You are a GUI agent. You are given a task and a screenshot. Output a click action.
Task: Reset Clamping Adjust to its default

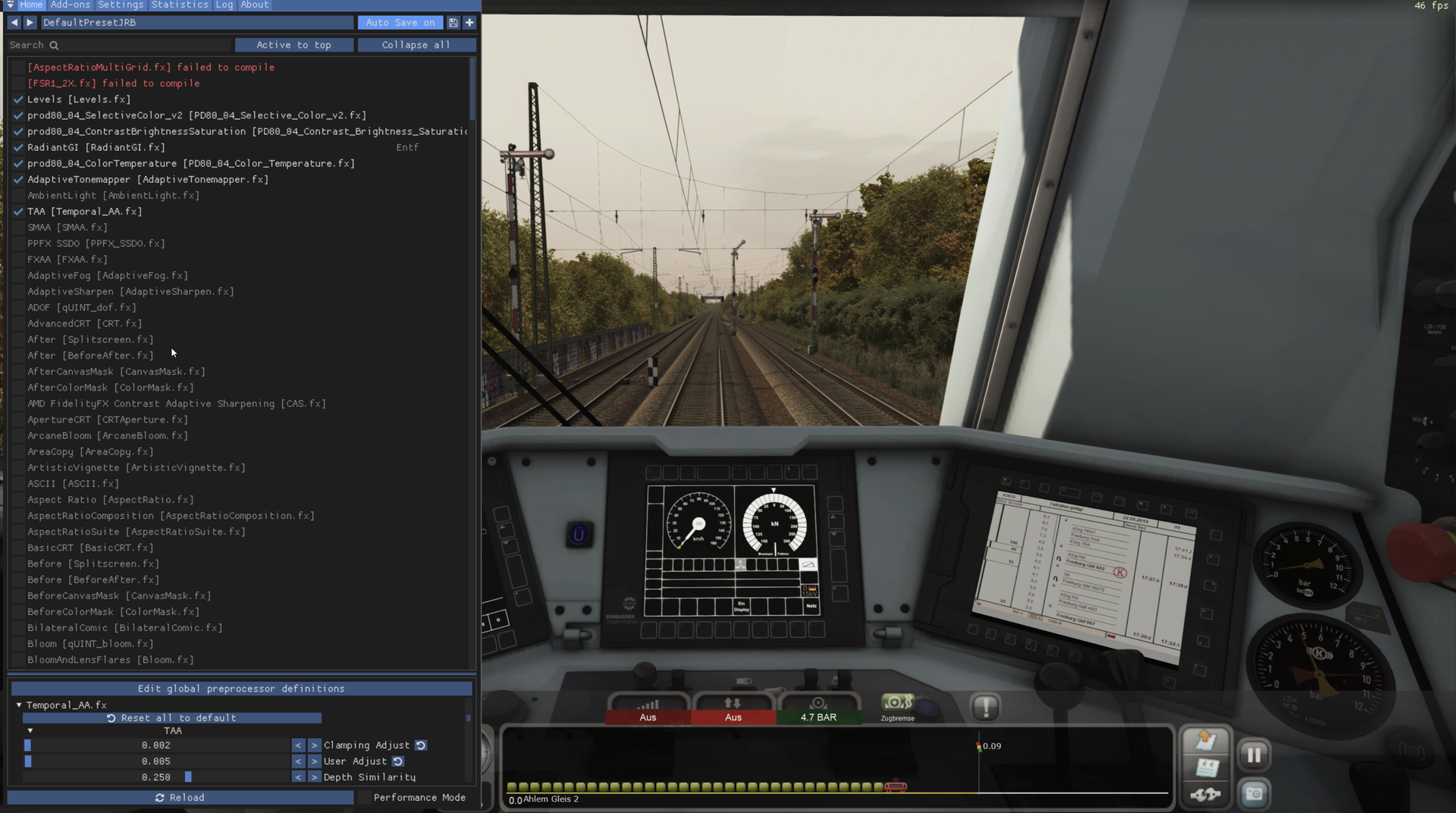[421, 746]
